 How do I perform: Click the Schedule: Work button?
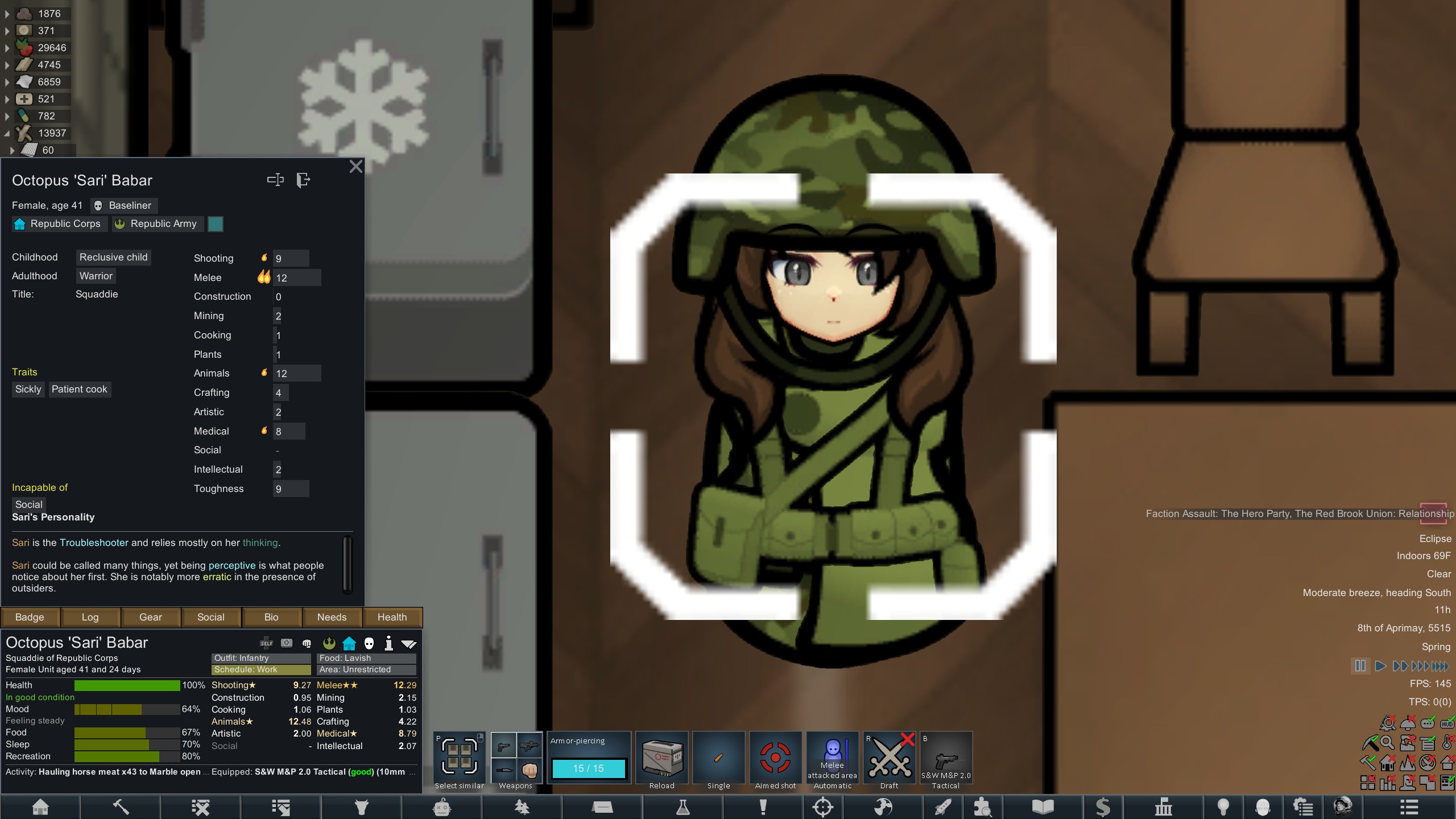pos(261,669)
